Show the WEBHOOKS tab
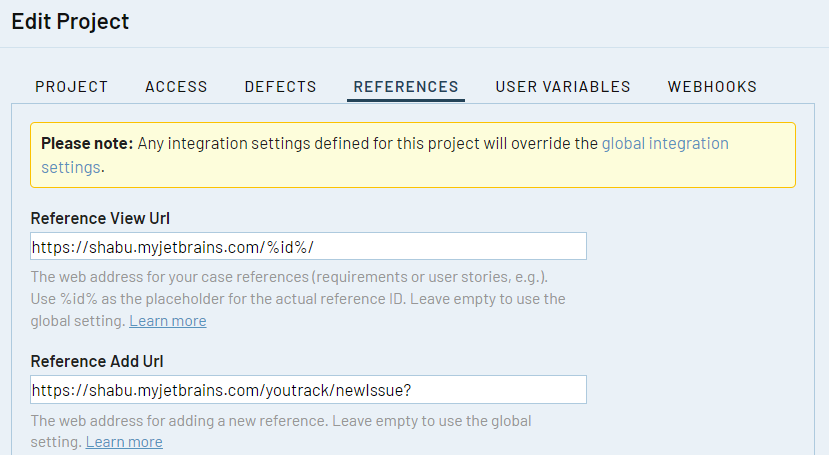This screenshot has height=455, width=829. point(712,87)
